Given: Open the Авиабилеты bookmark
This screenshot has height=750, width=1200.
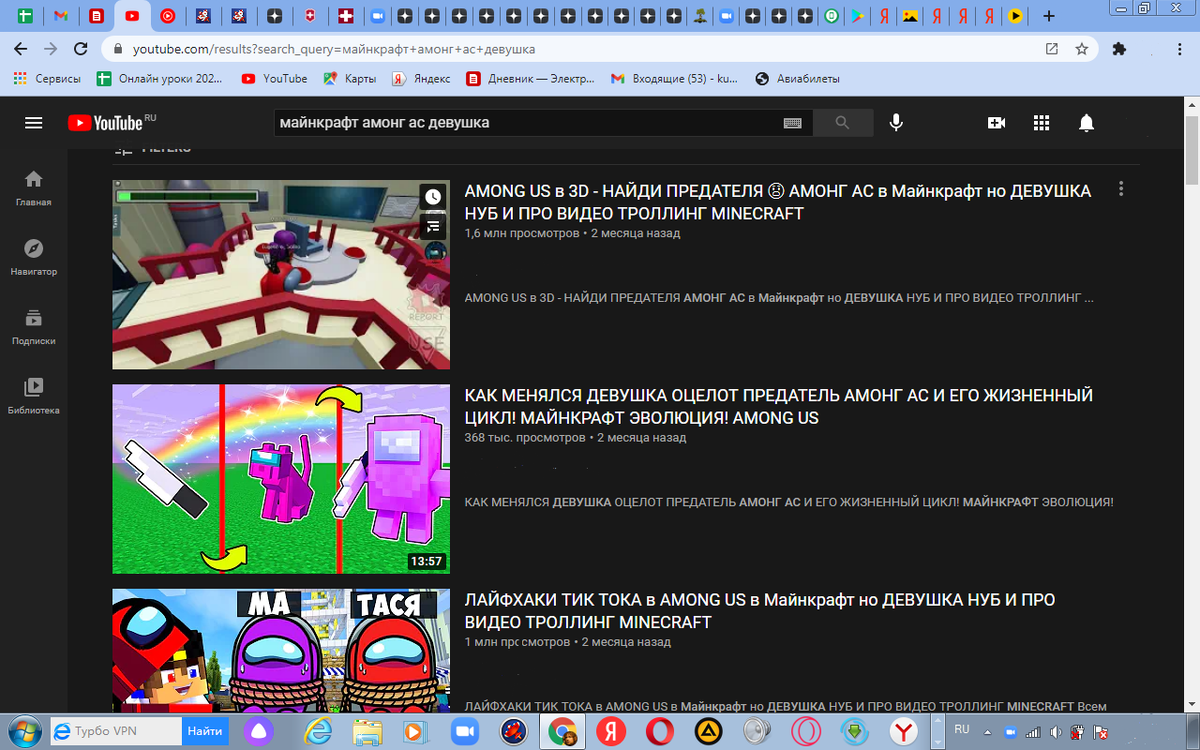Looking at the screenshot, I should [798, 78].
